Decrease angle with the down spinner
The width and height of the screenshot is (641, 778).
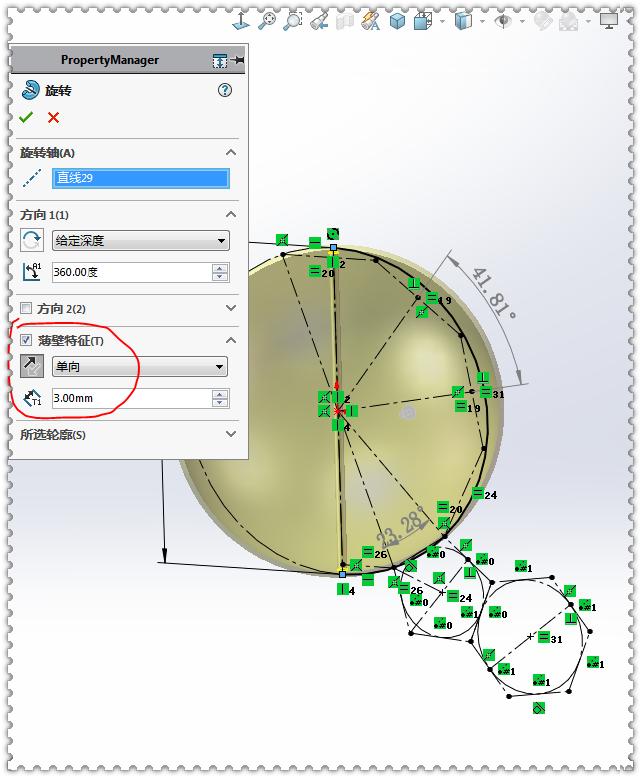click(220, 276)
